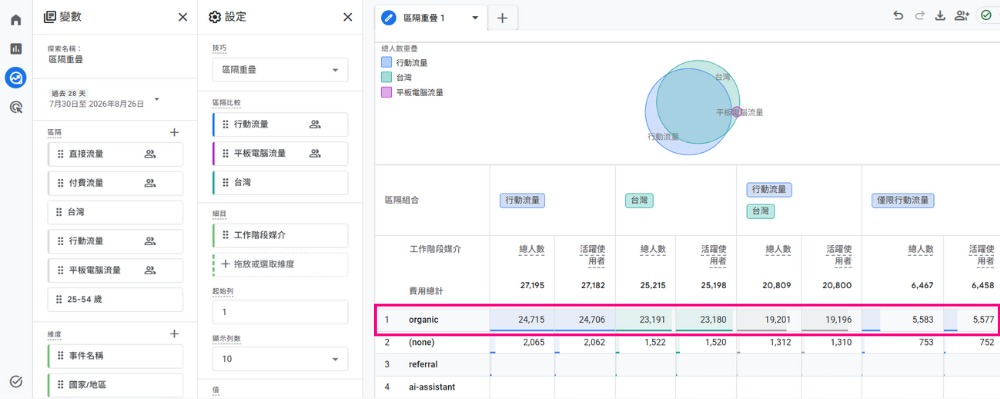Click the 僅限行動流量 column header chip
Screen dimensions: 1000x399
(x=902, y=201)
